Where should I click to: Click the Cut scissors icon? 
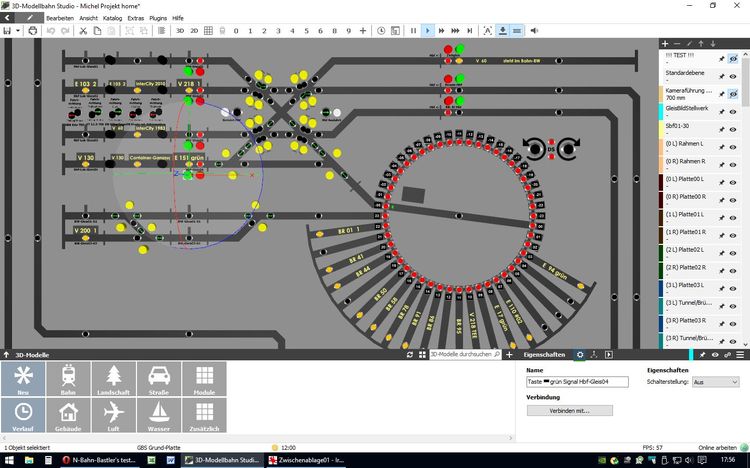click(x=83, y=31)
